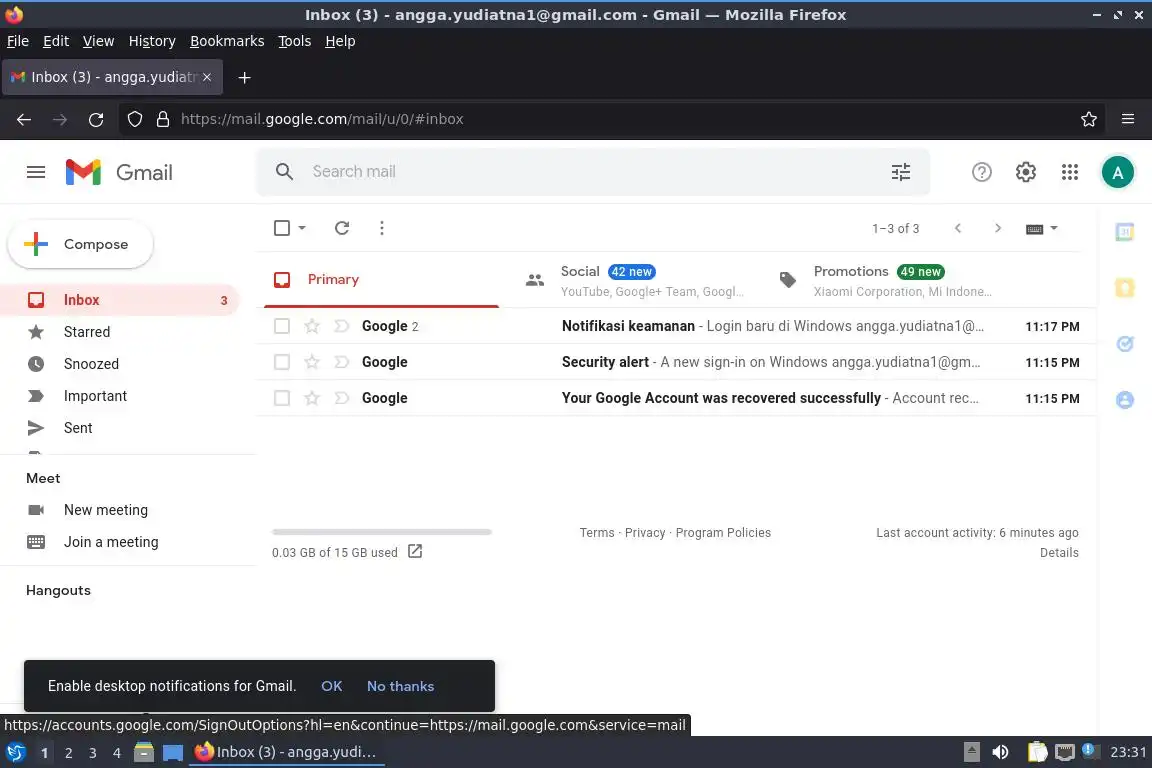Screen dimensions: 1152x768
Task: Open Google Tasks side panel icon
Action: point(1124,343)
